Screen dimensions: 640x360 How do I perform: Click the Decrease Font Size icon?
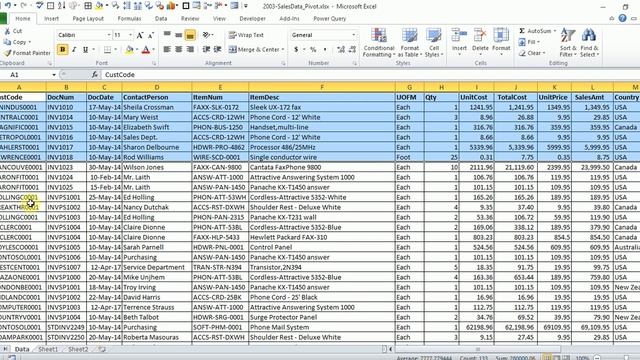pyautogui.click(x=151, y=36)
